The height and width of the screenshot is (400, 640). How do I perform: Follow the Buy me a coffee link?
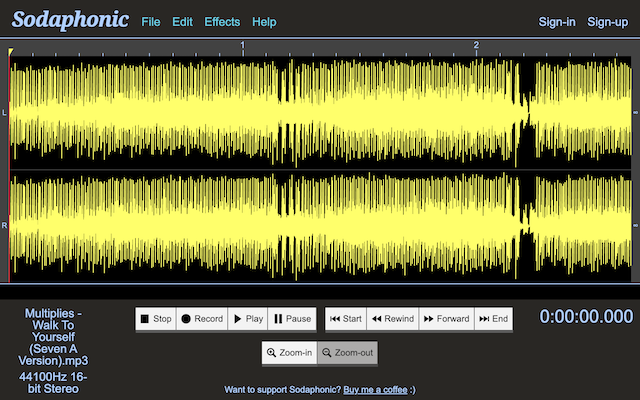pyautogui.click(x=375, y=390)
